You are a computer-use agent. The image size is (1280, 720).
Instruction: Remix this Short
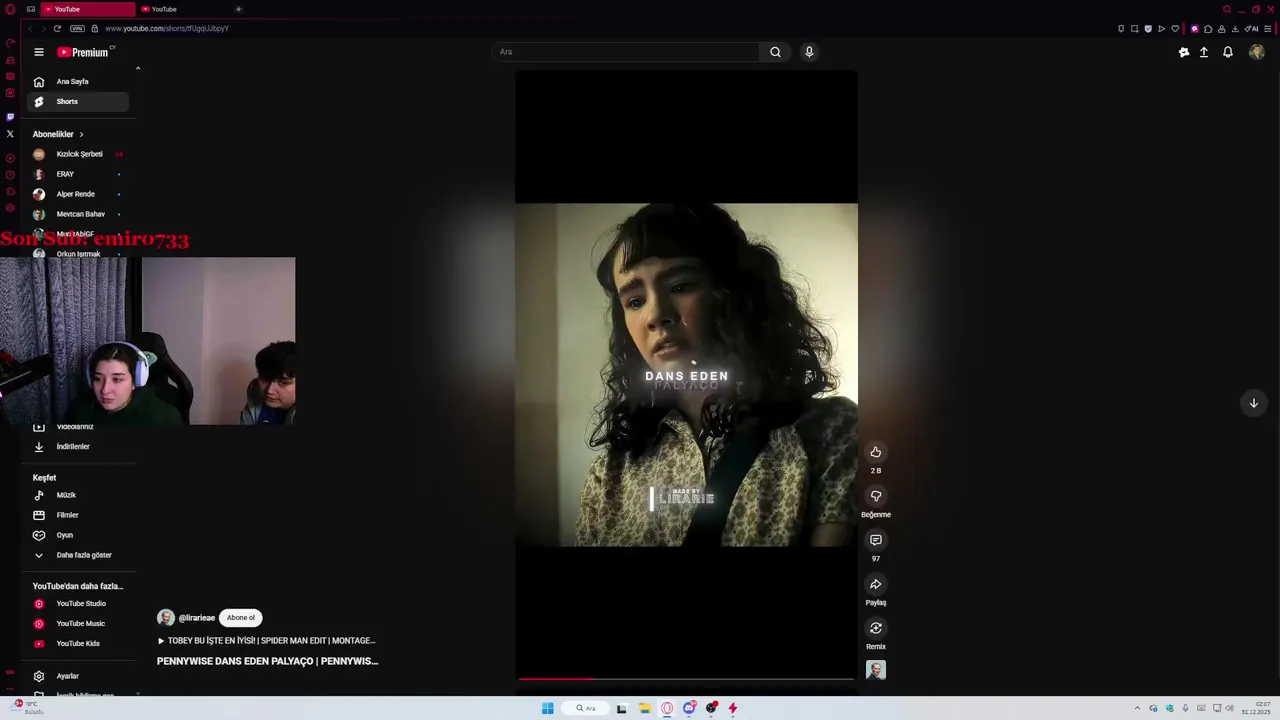tap(876, 628)
